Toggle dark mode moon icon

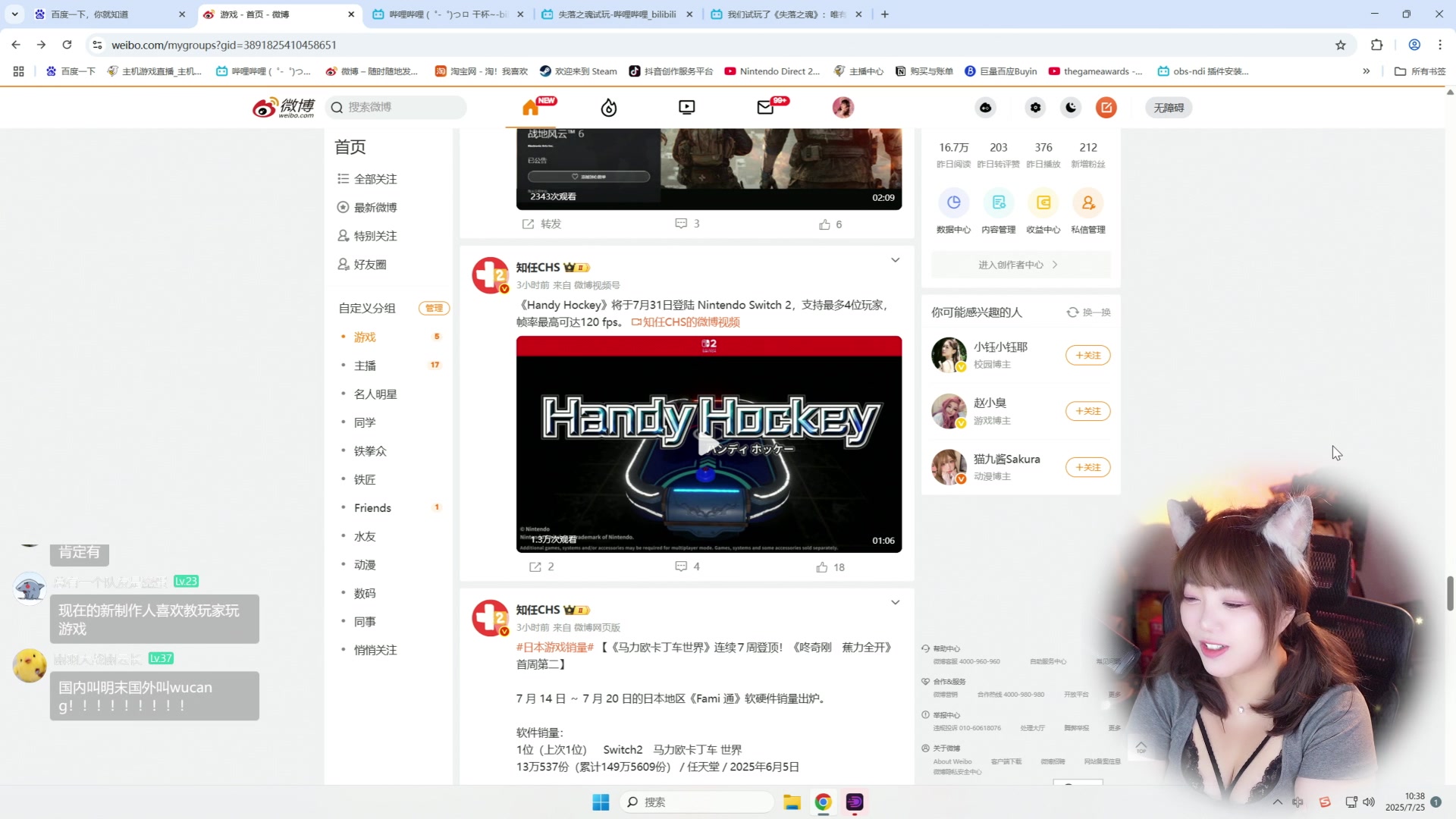1071,108
